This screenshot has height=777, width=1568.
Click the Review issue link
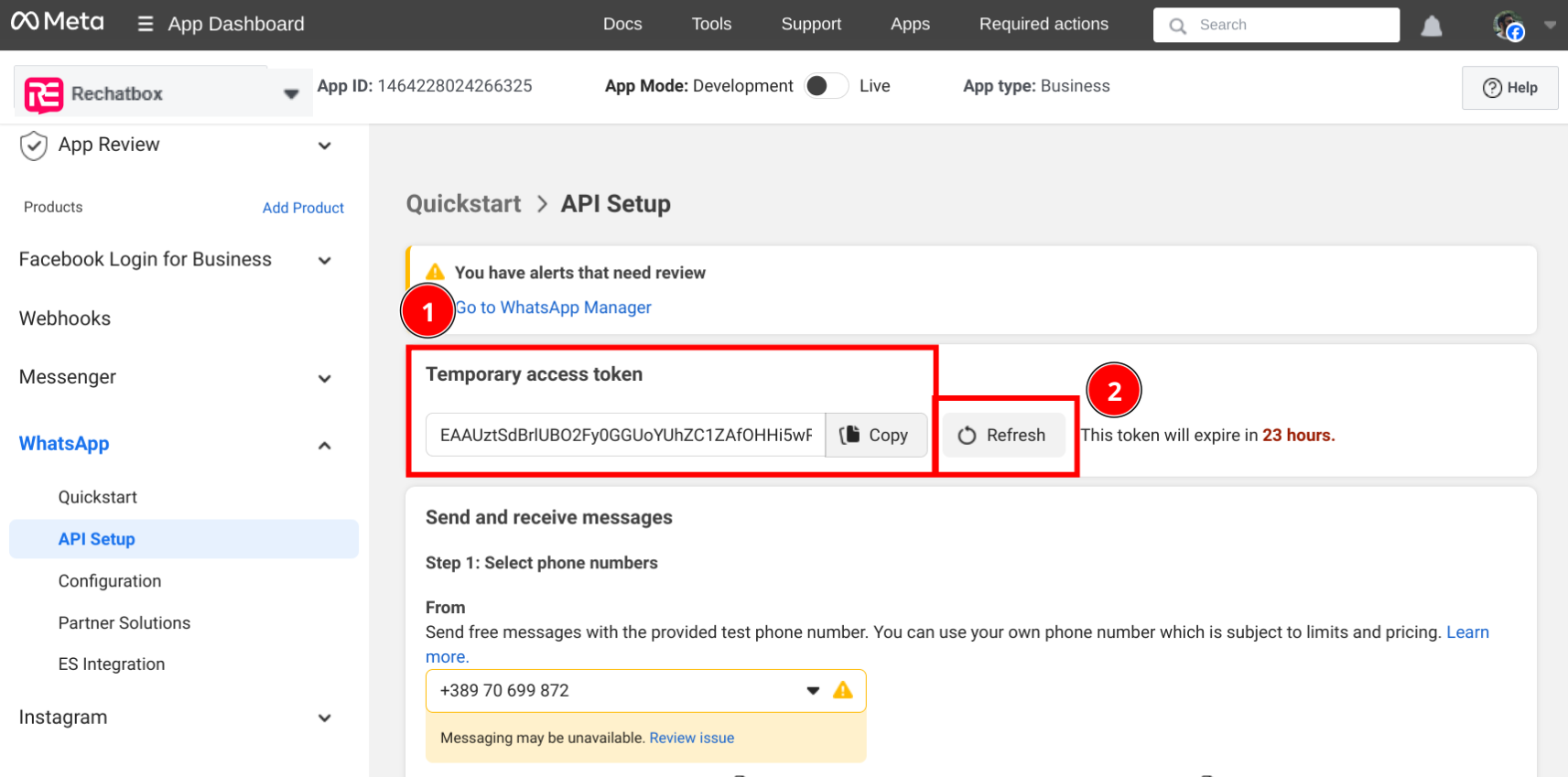pos(692,738)
